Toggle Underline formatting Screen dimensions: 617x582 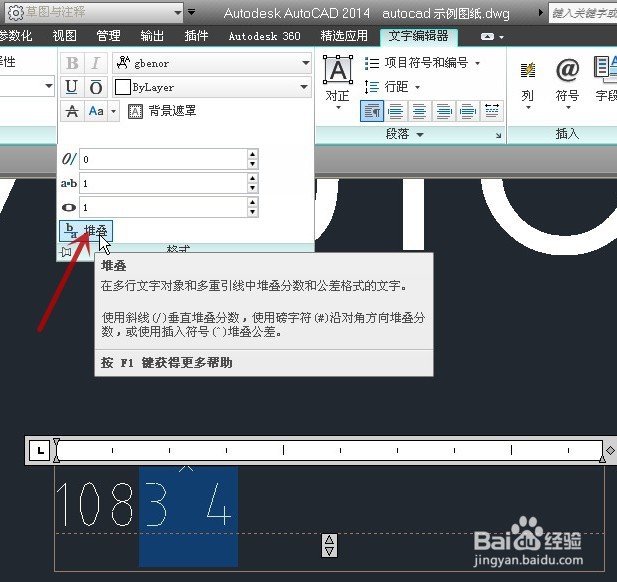pos(72,87)
